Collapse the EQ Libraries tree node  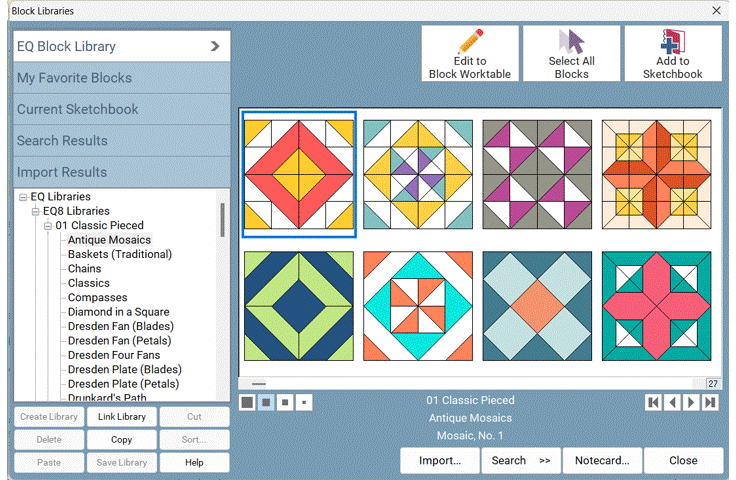point(23,197)
